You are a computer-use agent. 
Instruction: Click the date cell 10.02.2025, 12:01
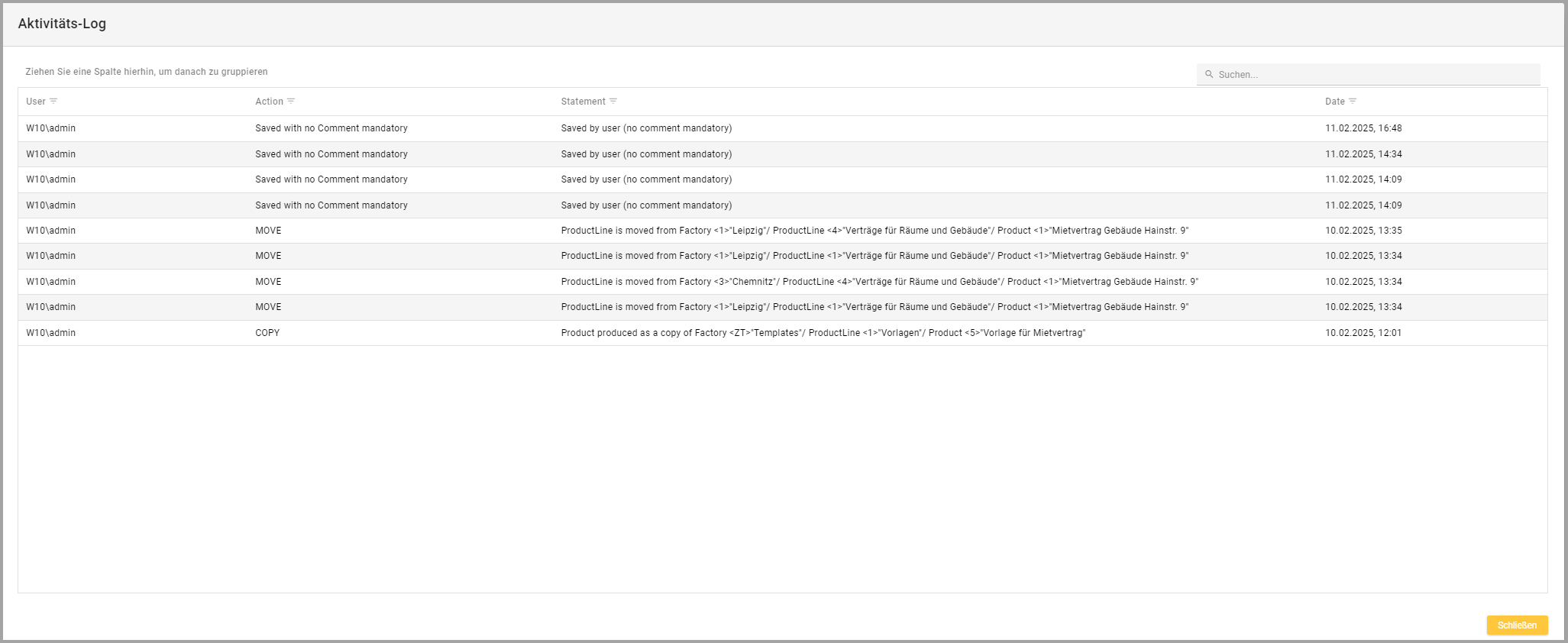coord(1363,333)
